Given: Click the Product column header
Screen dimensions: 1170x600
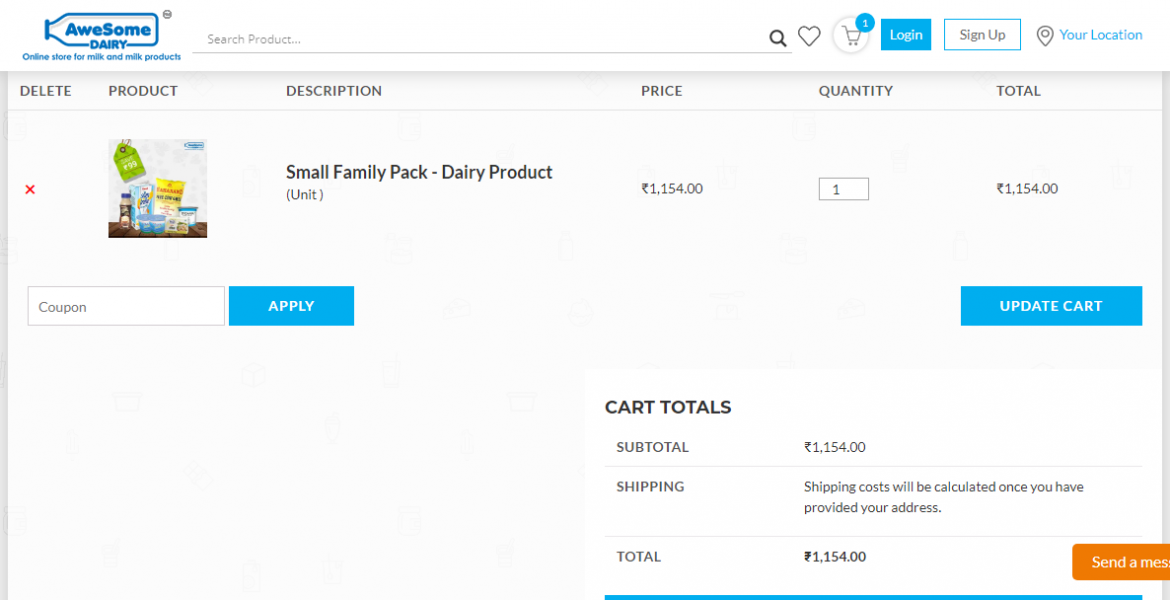Looking at the screenshot, I should pos(143,91).
